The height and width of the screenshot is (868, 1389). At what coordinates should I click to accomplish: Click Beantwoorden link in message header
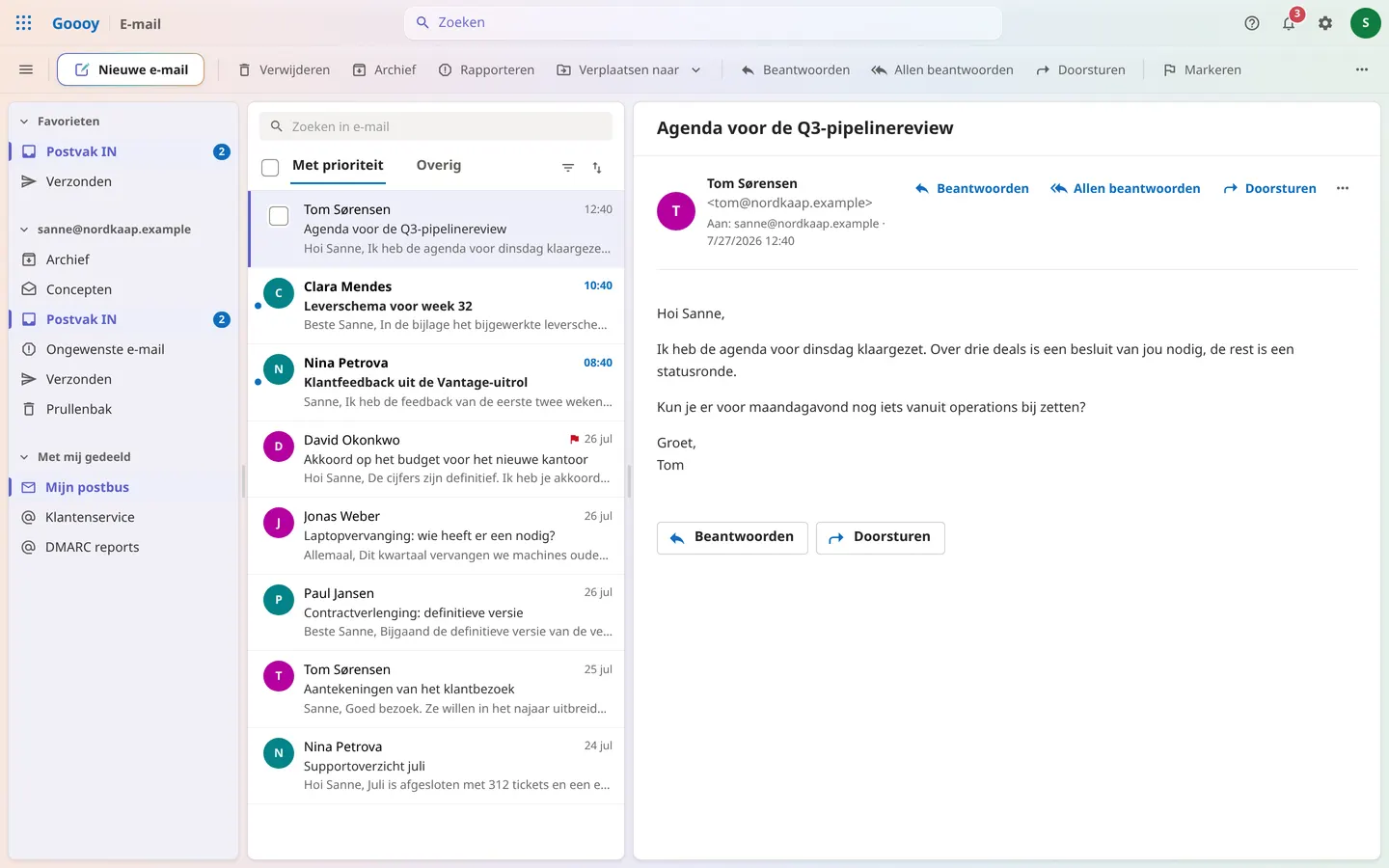(971, 188)
